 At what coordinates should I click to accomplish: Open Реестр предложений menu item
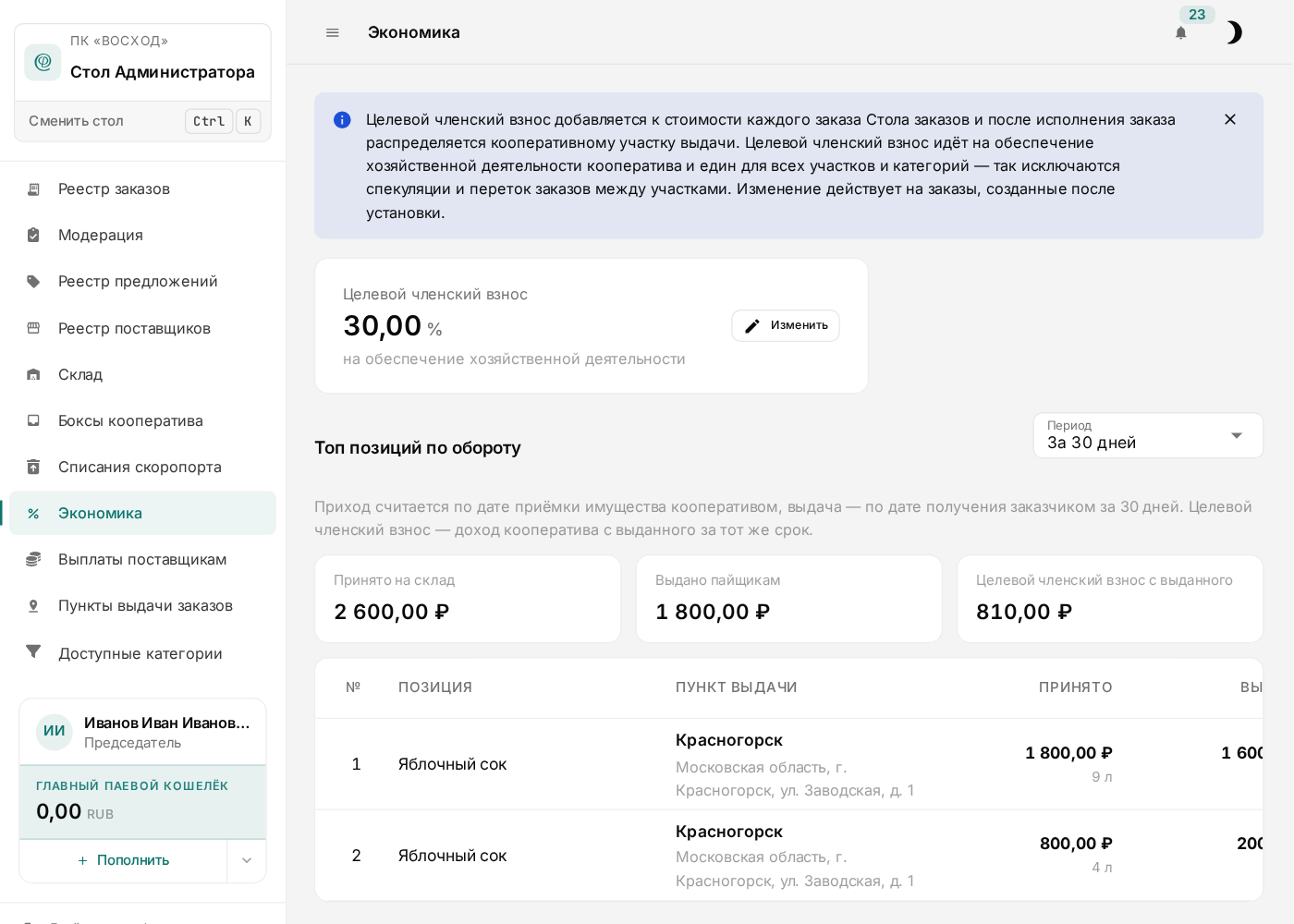(x=142, y=281)
